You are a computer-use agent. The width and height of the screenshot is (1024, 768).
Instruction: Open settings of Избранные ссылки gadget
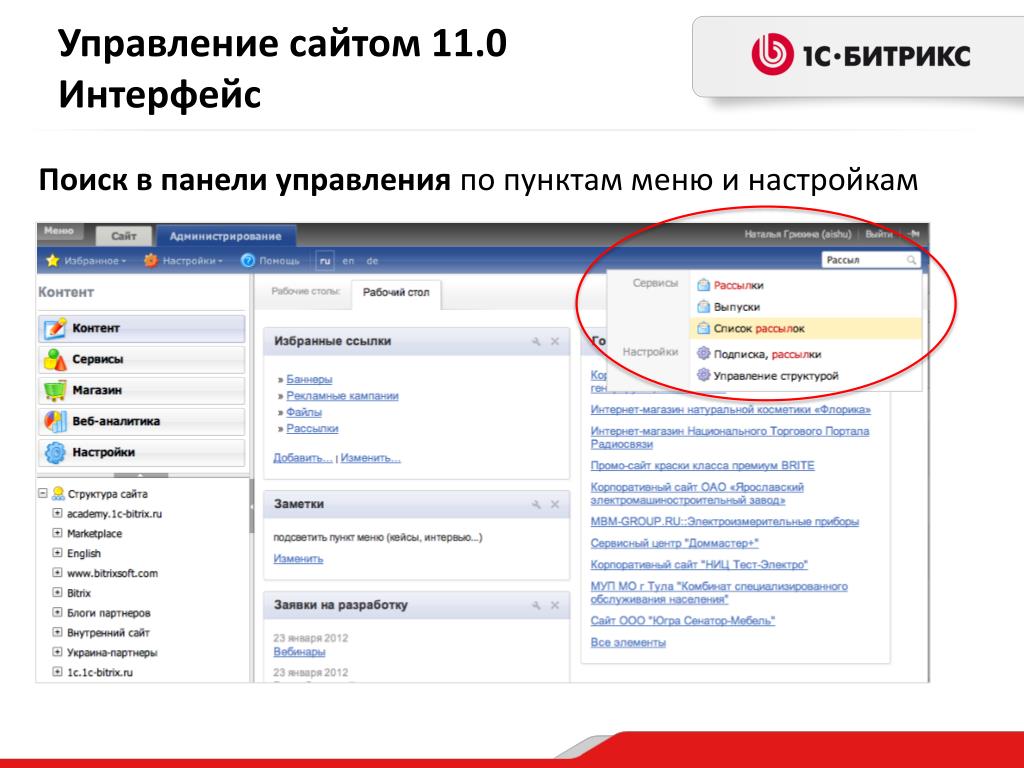pos(536,341)
